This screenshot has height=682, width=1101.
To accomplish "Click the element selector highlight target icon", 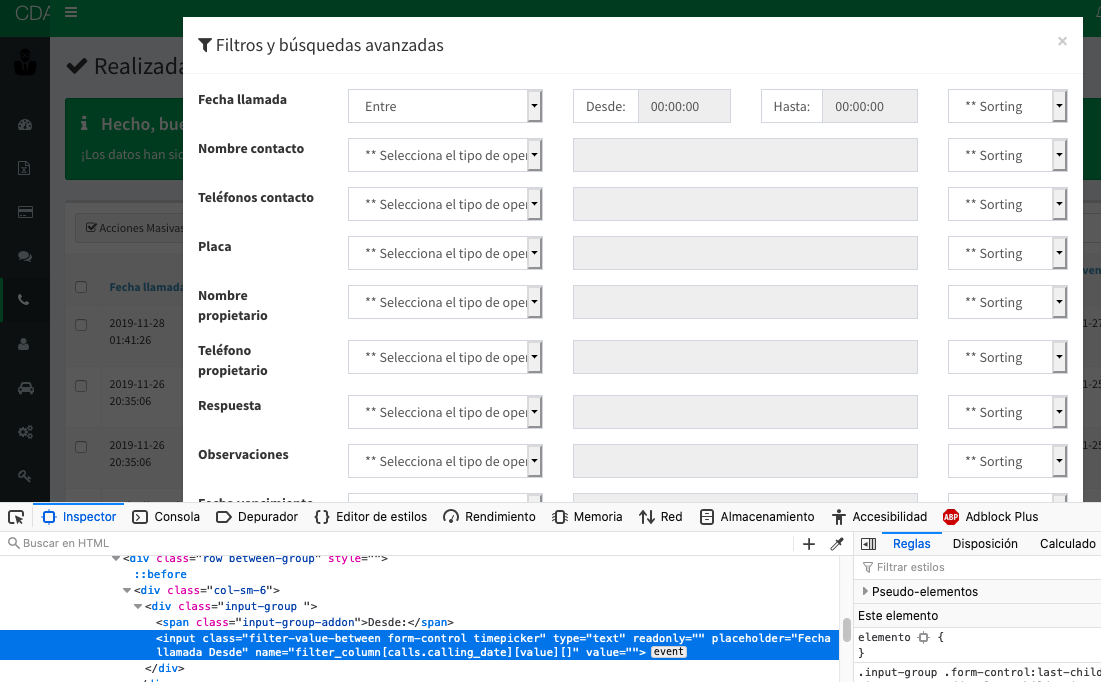I will pos(923,637).
